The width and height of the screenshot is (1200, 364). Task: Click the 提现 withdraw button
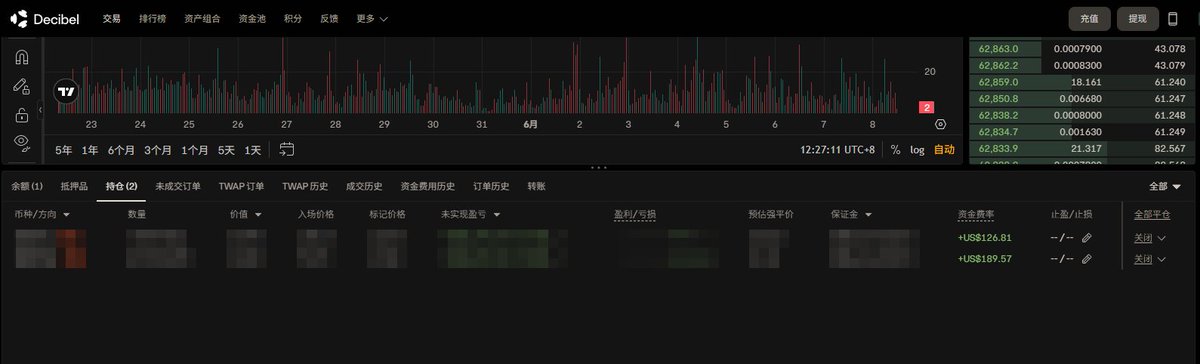[1138, 18]
